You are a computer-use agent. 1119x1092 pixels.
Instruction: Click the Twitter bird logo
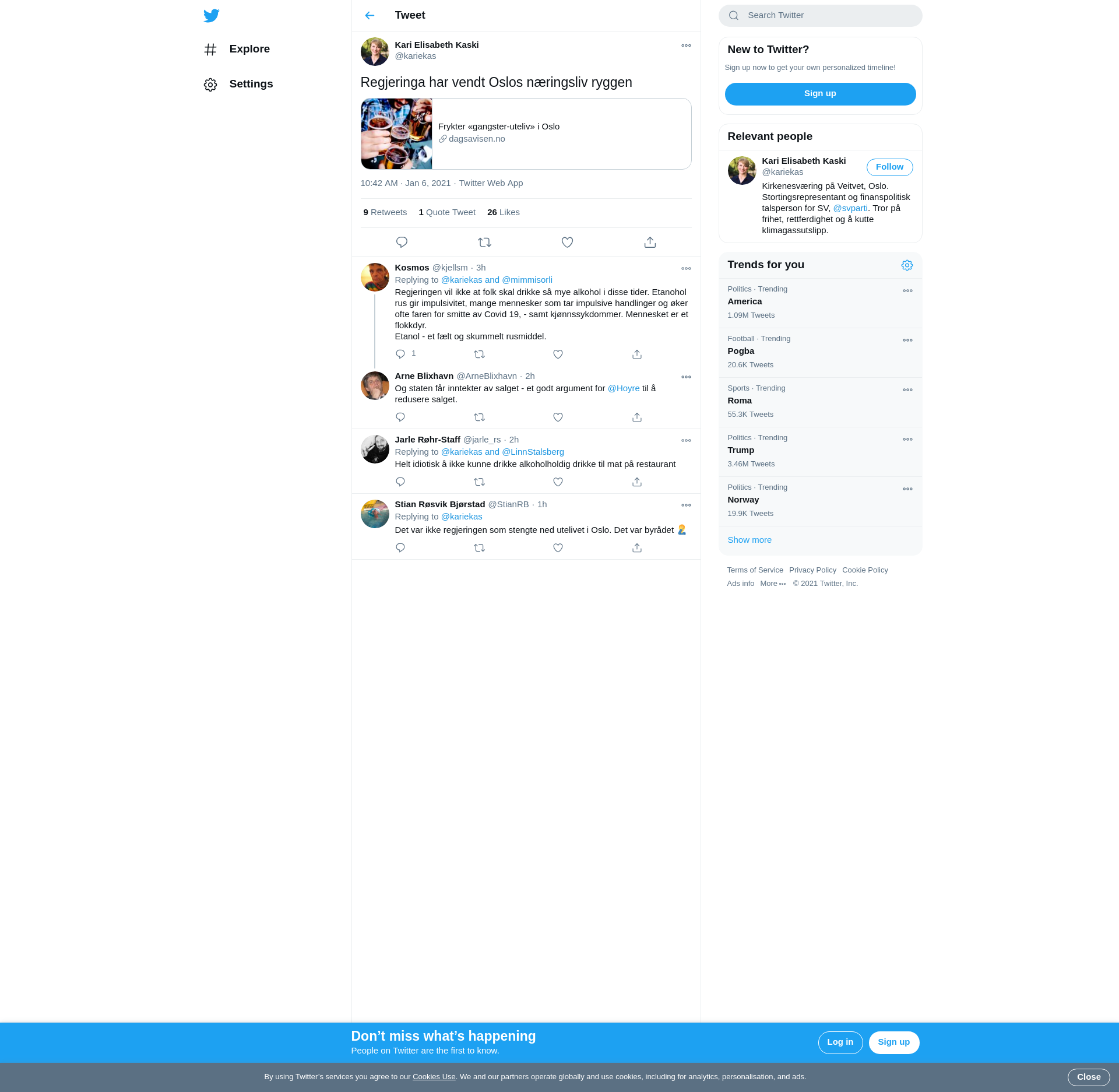211,16
